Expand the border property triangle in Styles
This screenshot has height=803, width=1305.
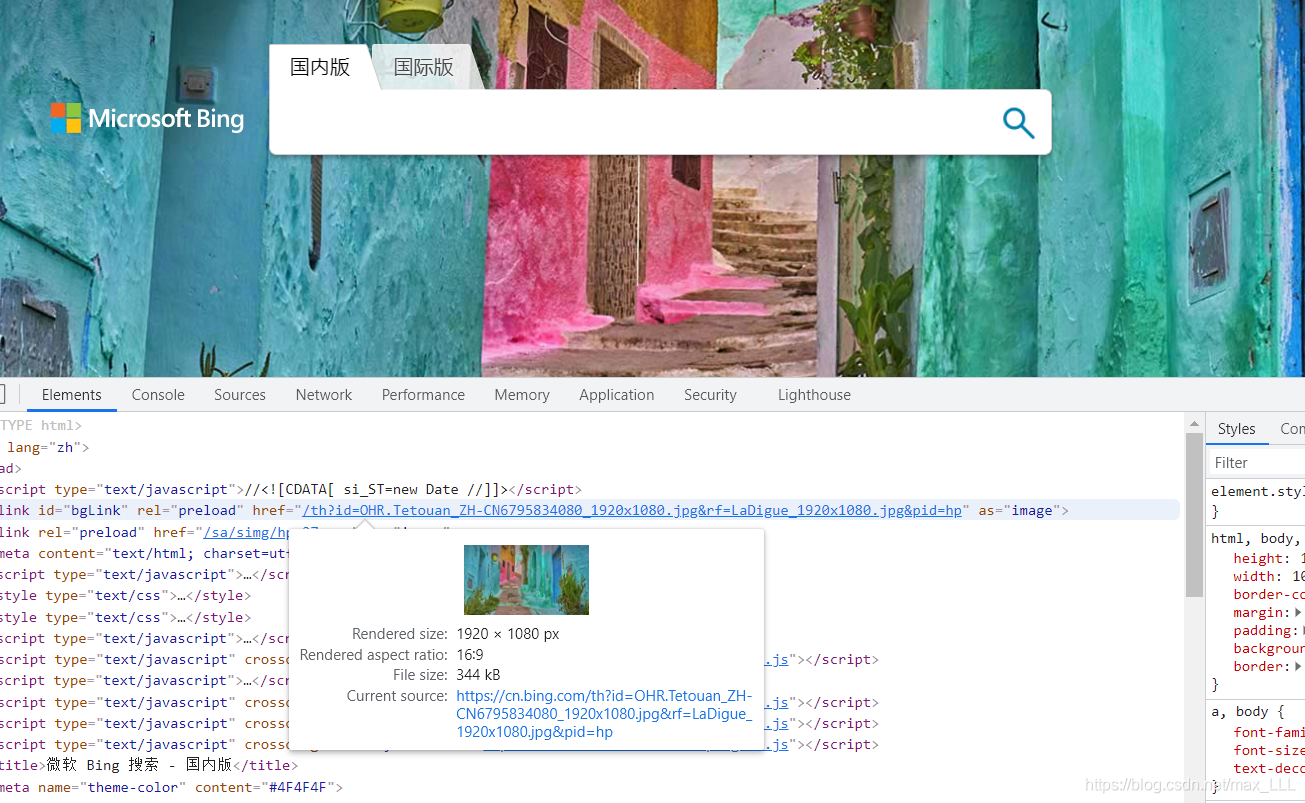point(1298,667)
